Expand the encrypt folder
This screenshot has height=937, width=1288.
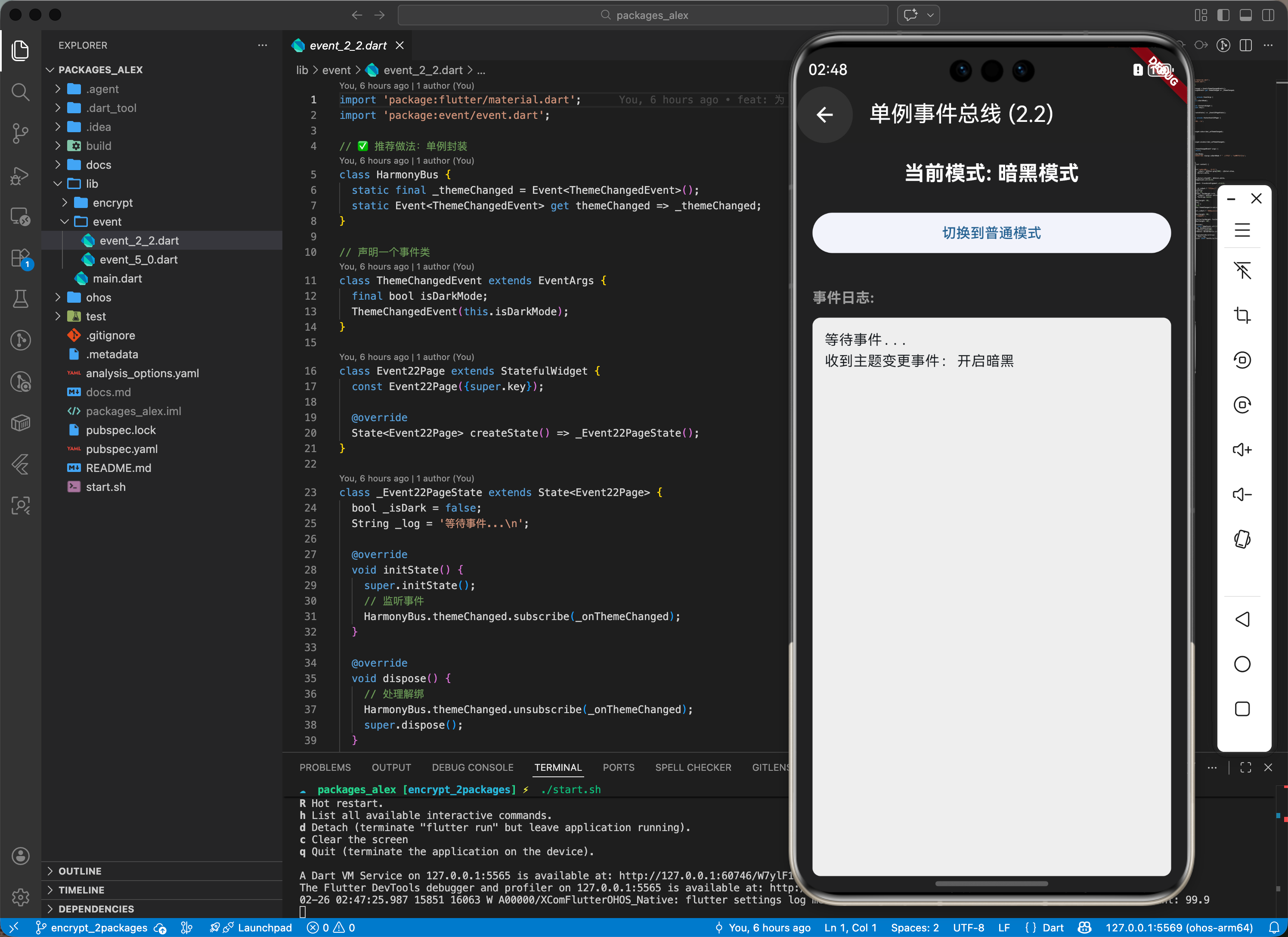pos(112,203)
